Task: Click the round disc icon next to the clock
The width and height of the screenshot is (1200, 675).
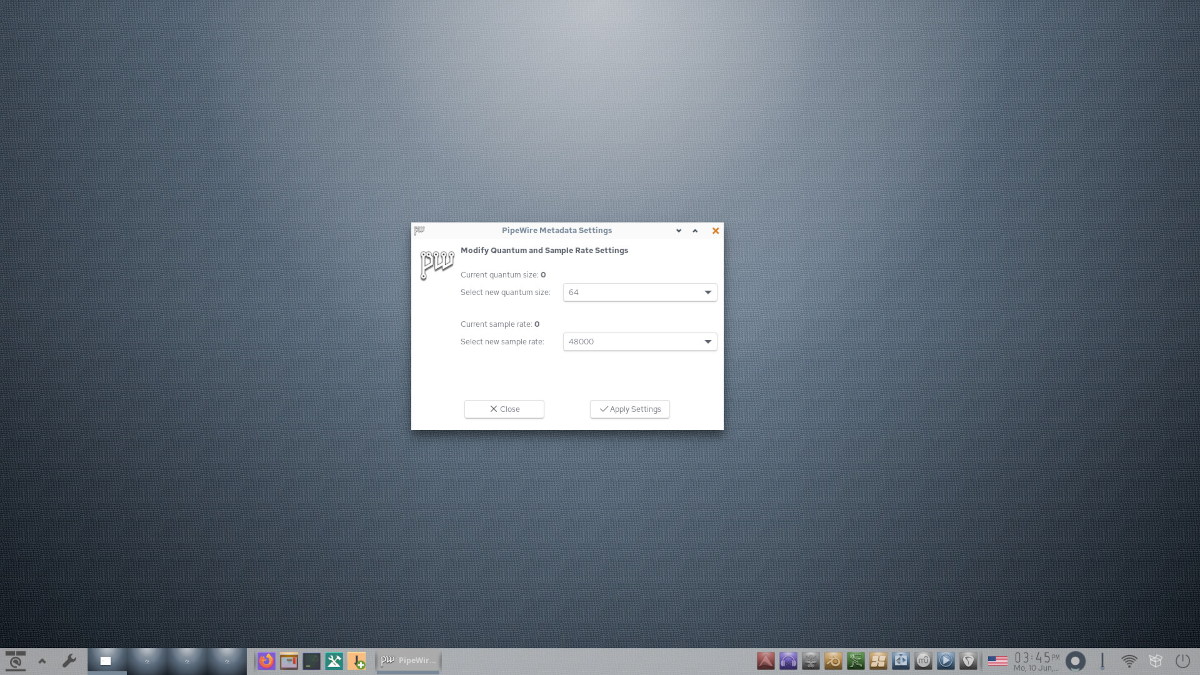Action: pos(1076,661)
